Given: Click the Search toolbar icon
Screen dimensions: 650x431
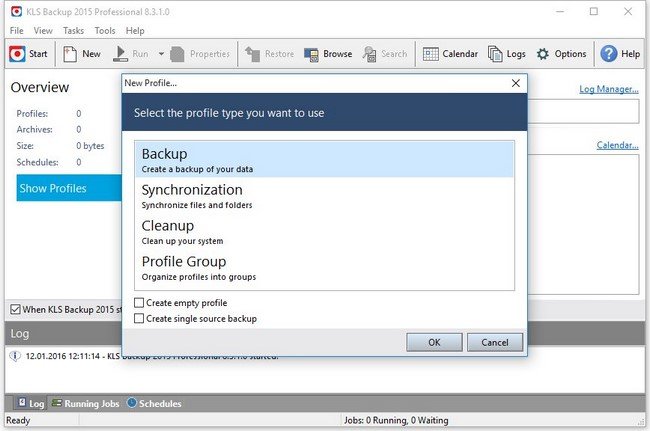Looking at the screenshot, I should (x=369, y=54).
